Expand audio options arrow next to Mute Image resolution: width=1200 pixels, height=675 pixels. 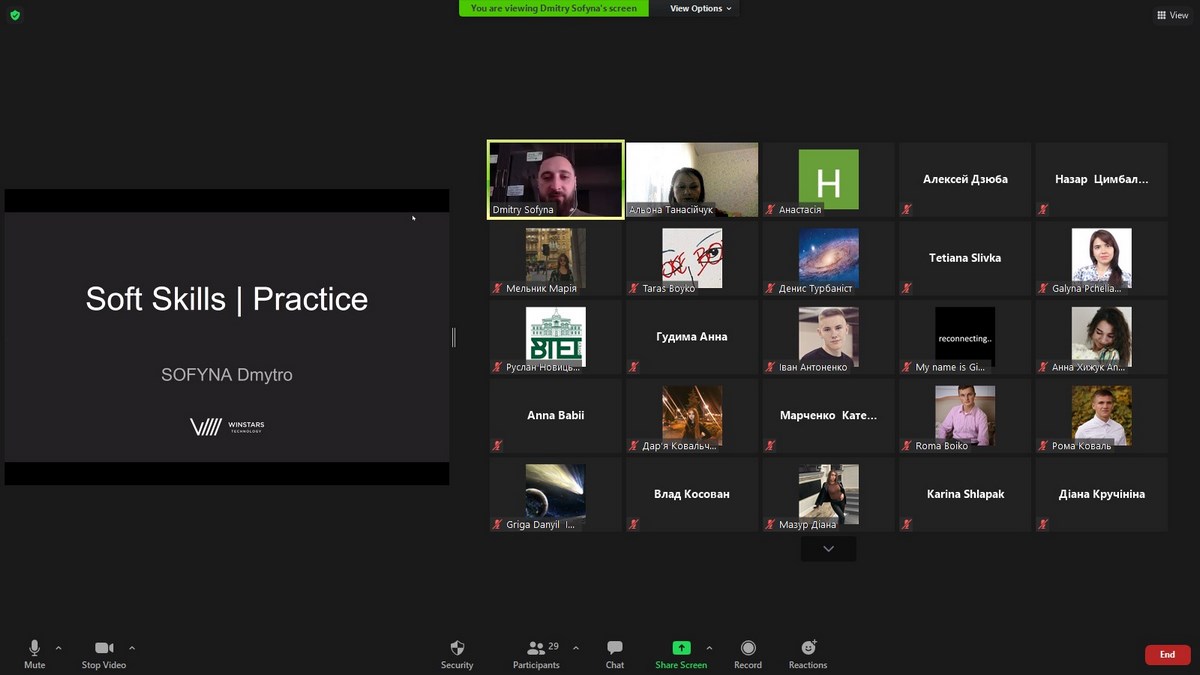pos(58,648)
